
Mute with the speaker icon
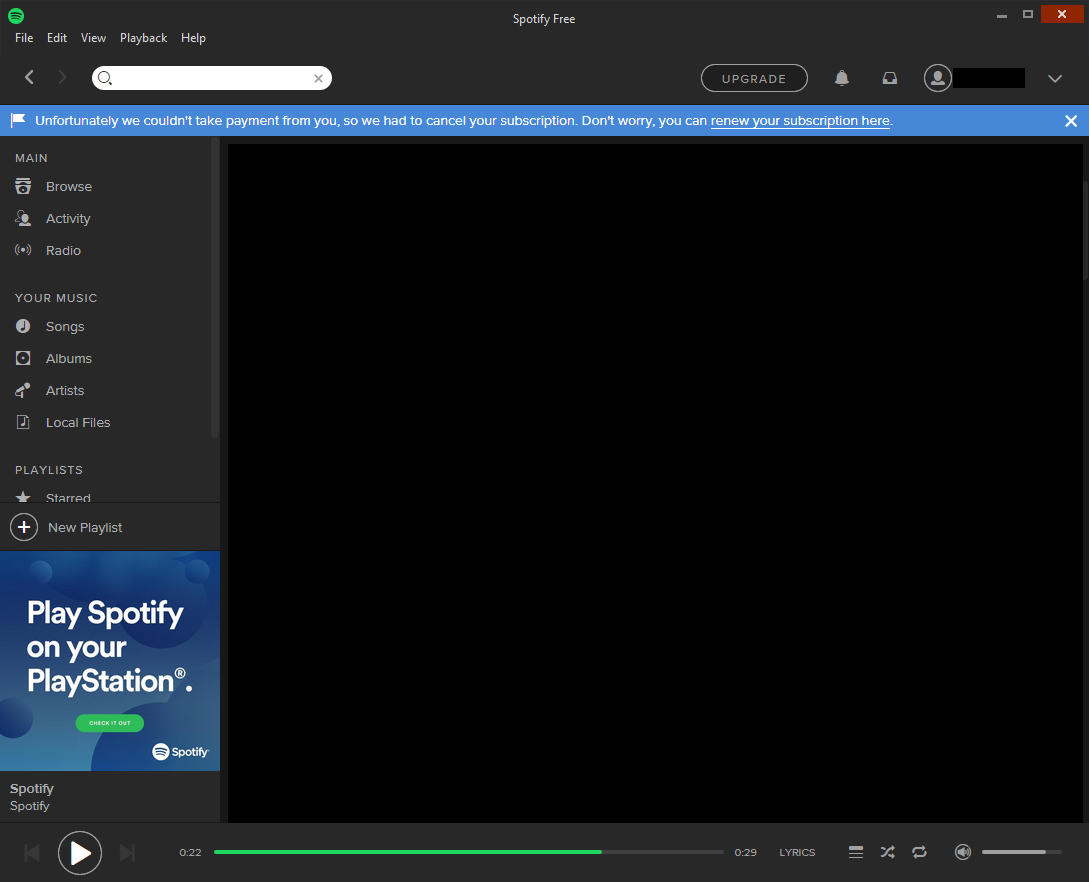coord(963,852)
